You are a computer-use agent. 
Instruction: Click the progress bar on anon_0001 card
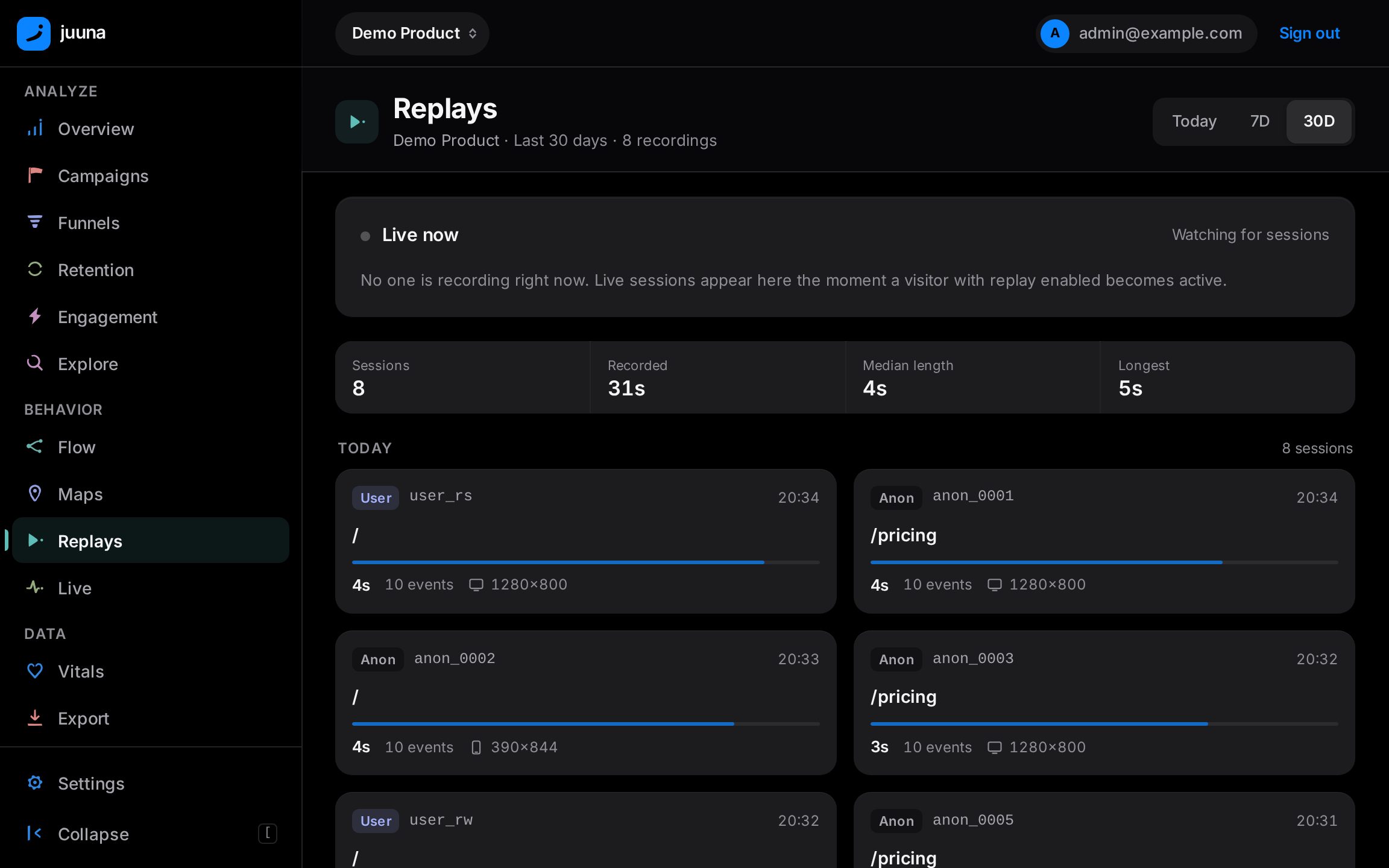1104,562
